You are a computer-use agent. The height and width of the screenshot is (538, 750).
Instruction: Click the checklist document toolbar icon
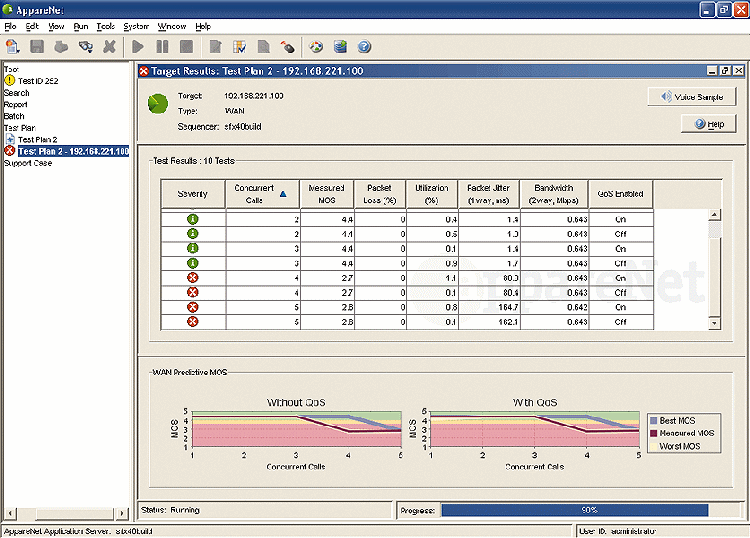point(239,46)
